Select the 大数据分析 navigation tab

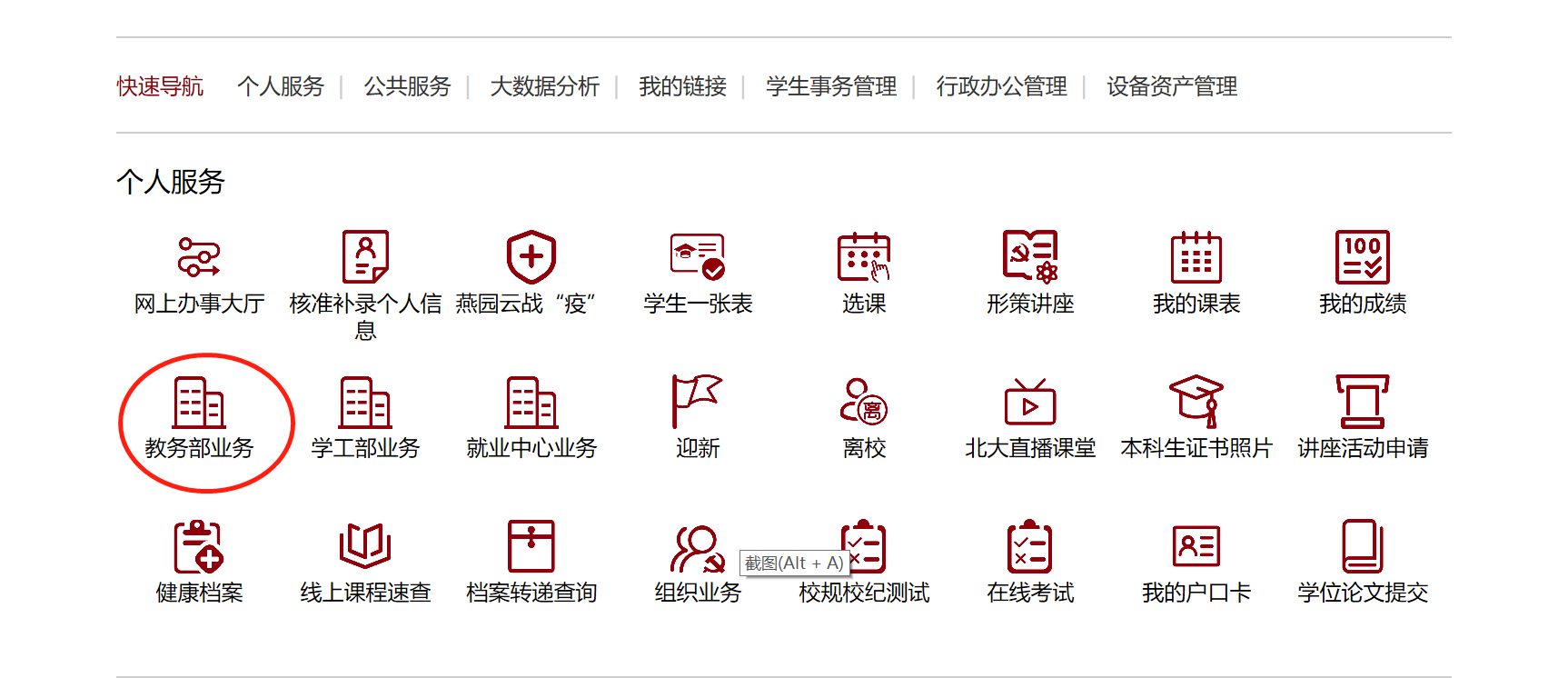(x=544, y=86)
